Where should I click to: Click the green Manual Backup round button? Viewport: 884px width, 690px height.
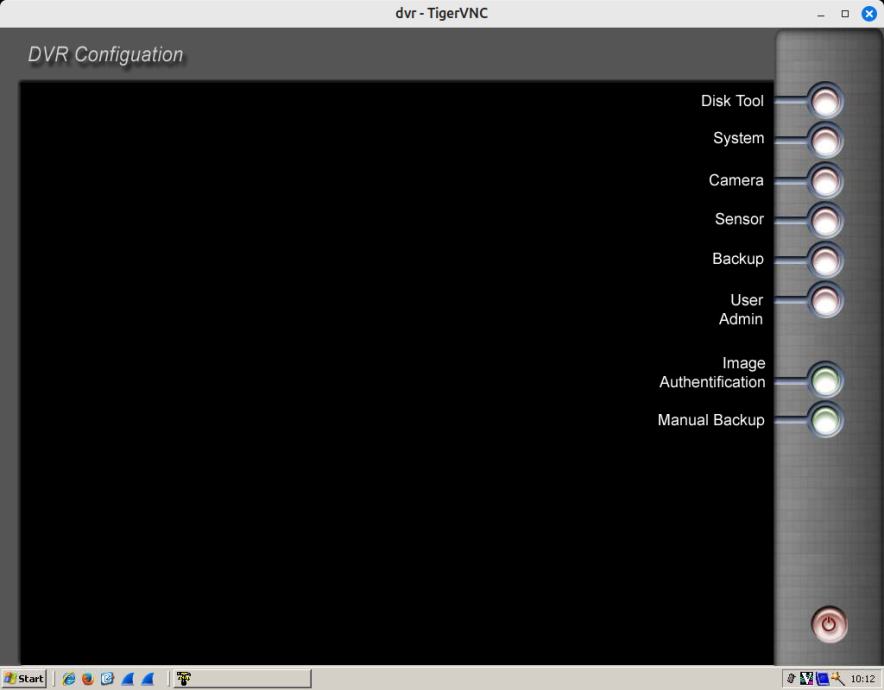pyautogui.click(x=825, y=420)
